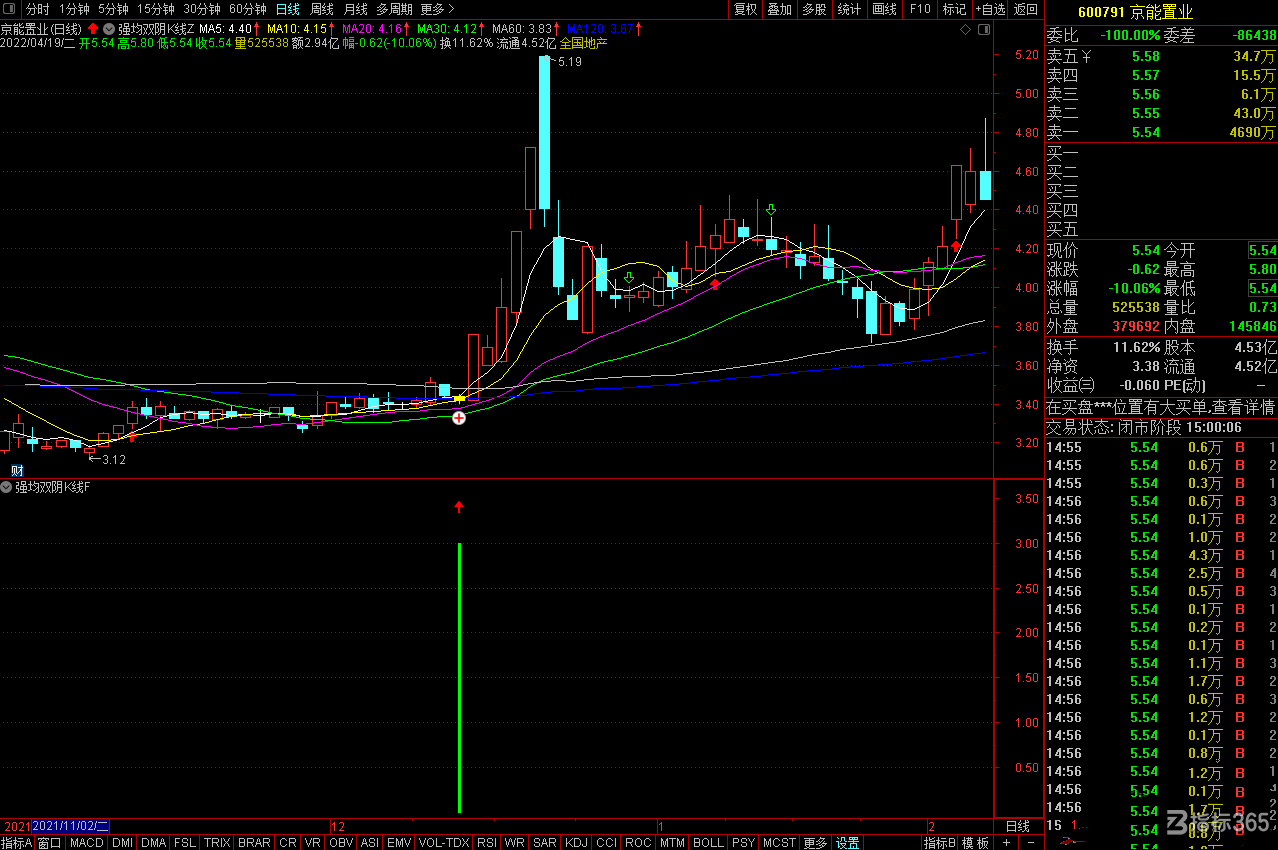The height and width of the screenshot is (850, 1278).
Task: Select the KDJ indicator
Action: (577, 842)
